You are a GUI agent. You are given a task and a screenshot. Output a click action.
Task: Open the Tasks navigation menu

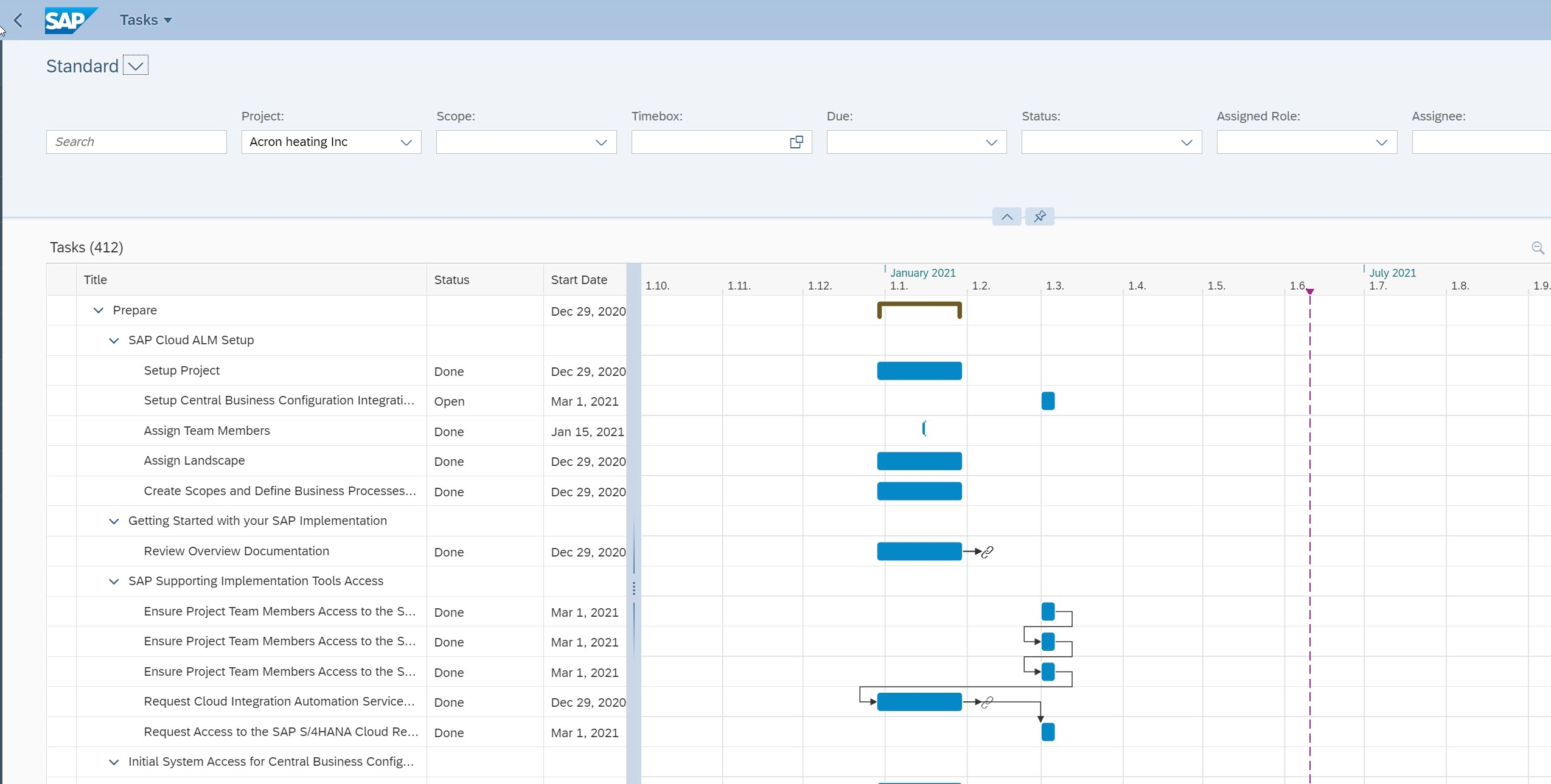click(145, 19)
